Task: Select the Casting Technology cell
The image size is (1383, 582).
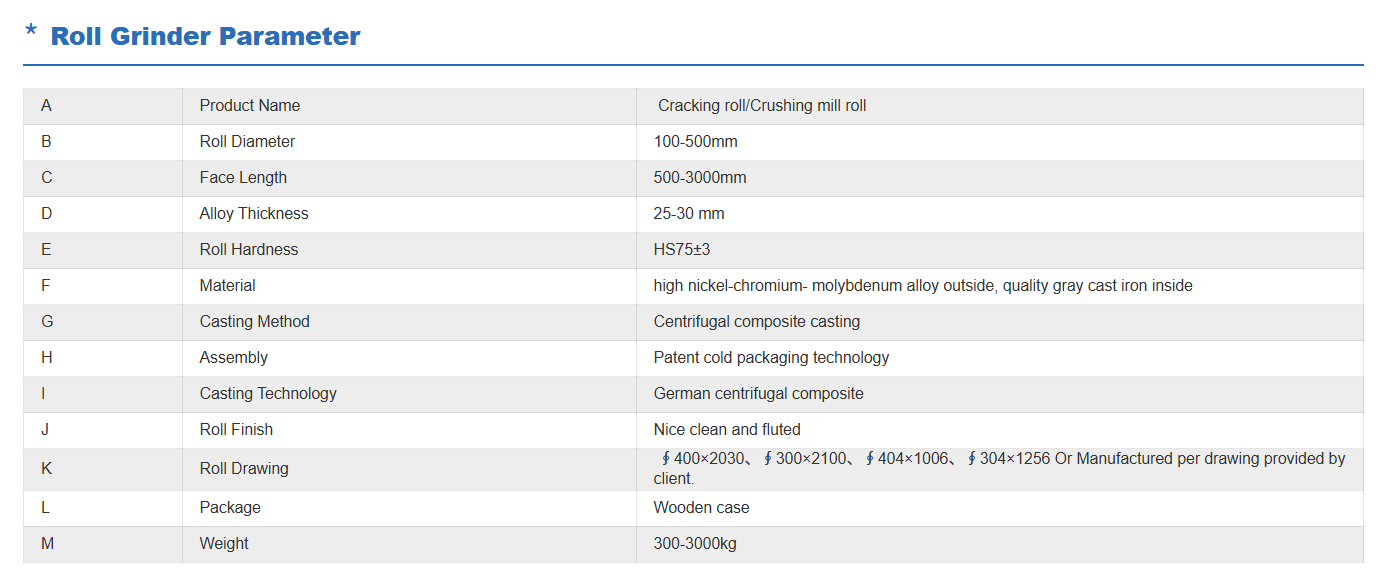Action: 268,394
